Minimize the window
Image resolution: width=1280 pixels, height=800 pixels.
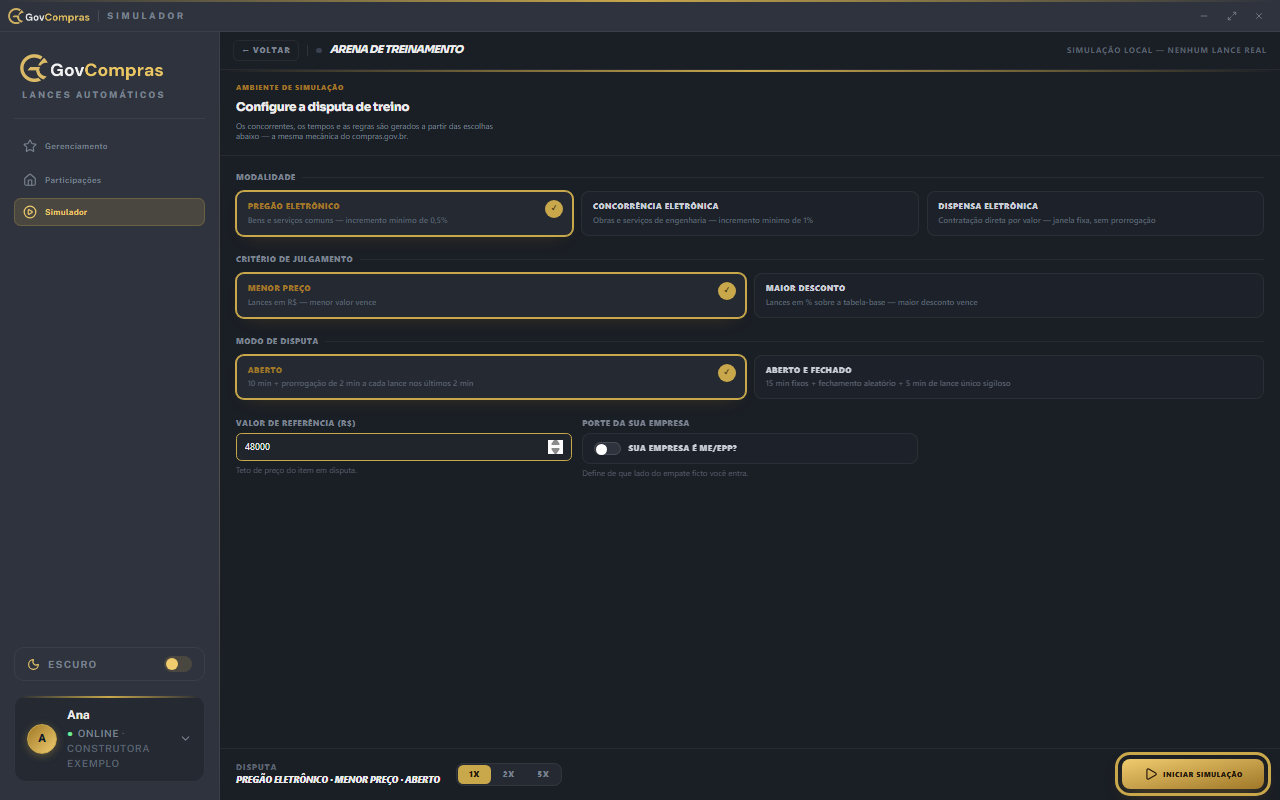[x=1203, y=16]
